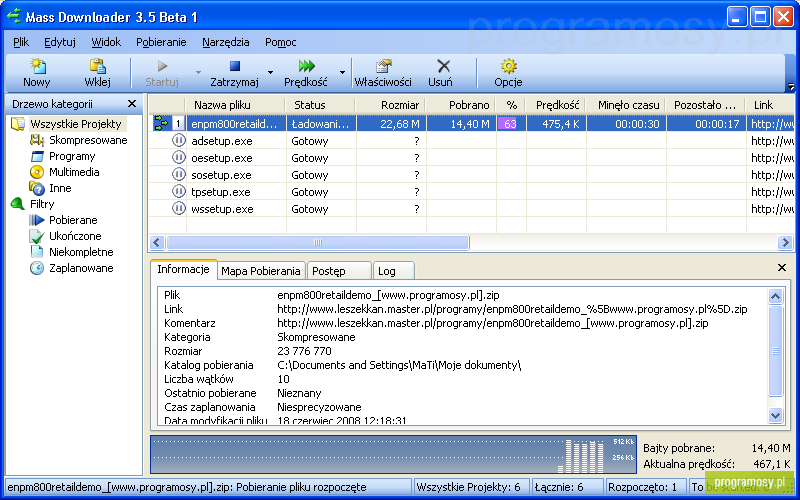Sort by Pobrano column header

tap(461, 105)
